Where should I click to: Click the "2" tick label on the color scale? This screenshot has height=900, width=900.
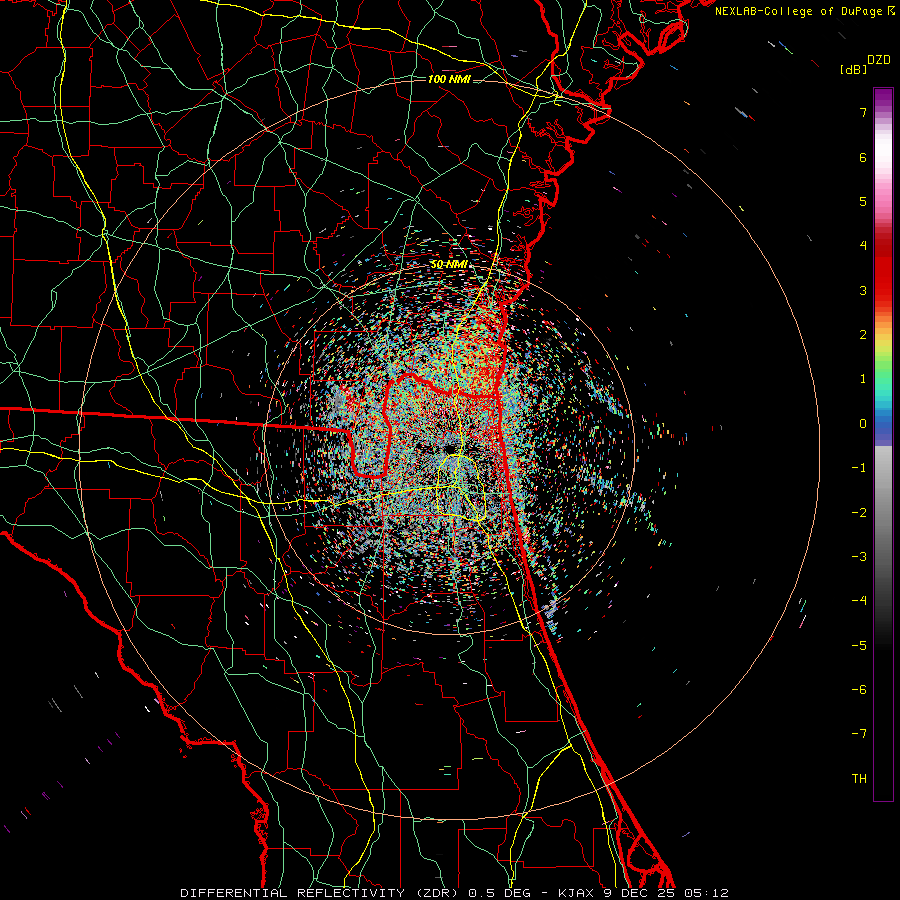click(x=863, y=335)
